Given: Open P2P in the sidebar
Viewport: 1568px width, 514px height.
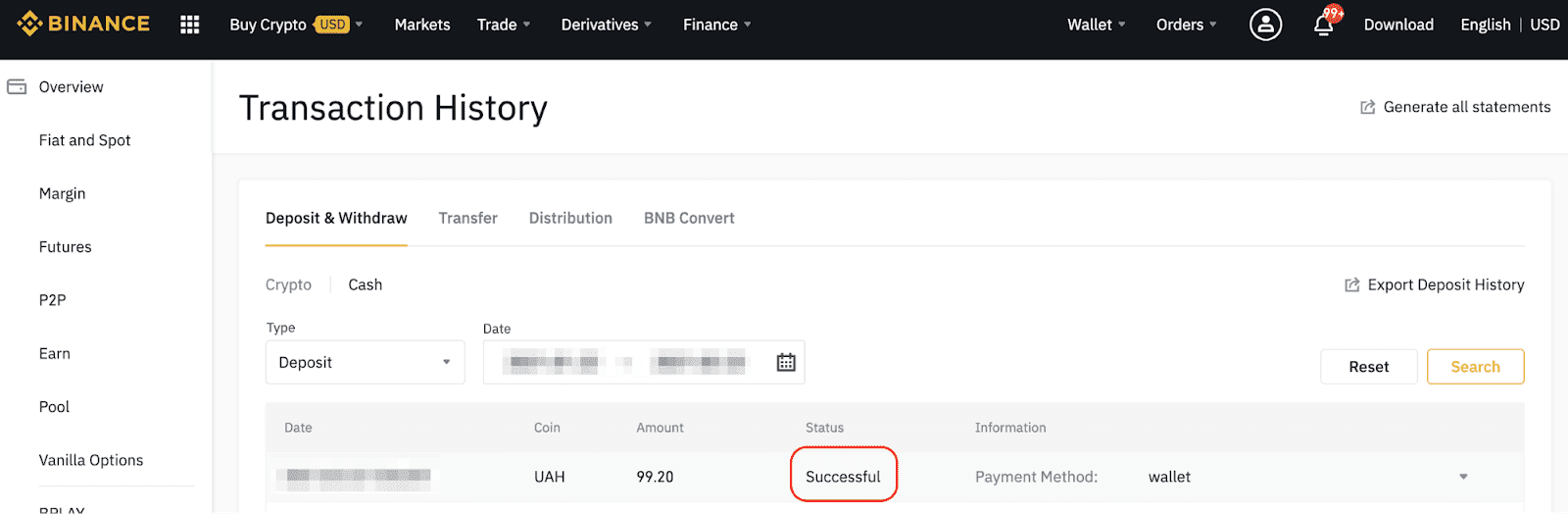Looking at the screenshot, I should pos(52,300).
